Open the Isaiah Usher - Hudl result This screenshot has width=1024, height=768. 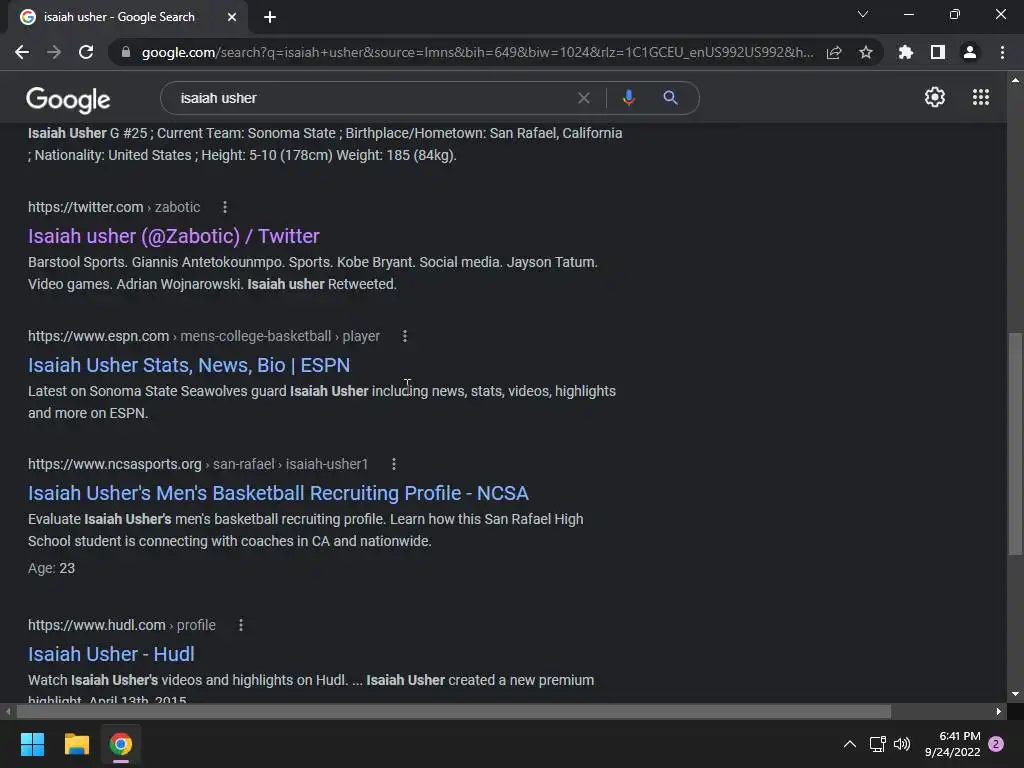tap(111, 654)
